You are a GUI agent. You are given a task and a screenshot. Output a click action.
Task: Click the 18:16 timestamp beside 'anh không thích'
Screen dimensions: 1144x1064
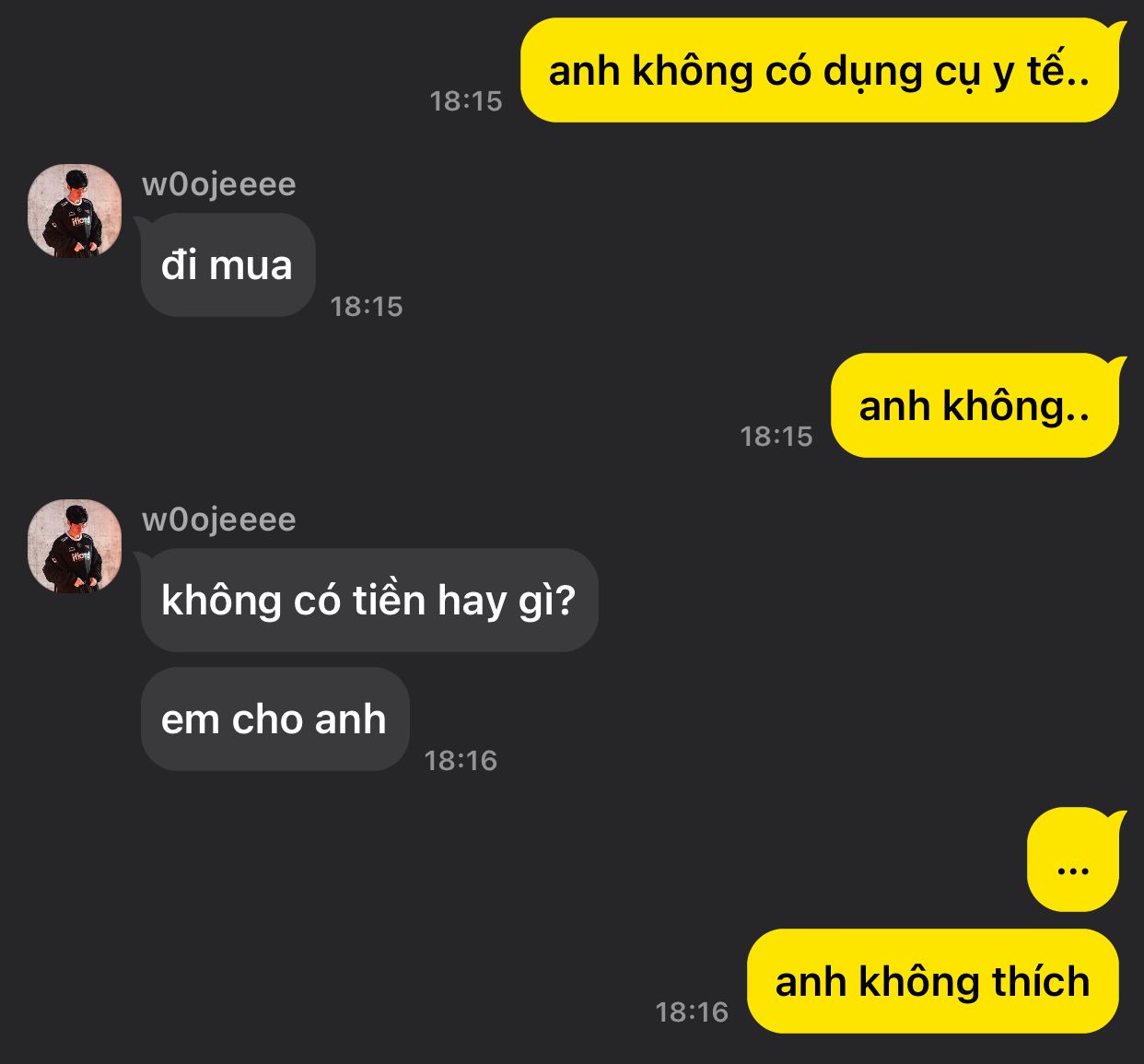click(x=692, y=1011)
